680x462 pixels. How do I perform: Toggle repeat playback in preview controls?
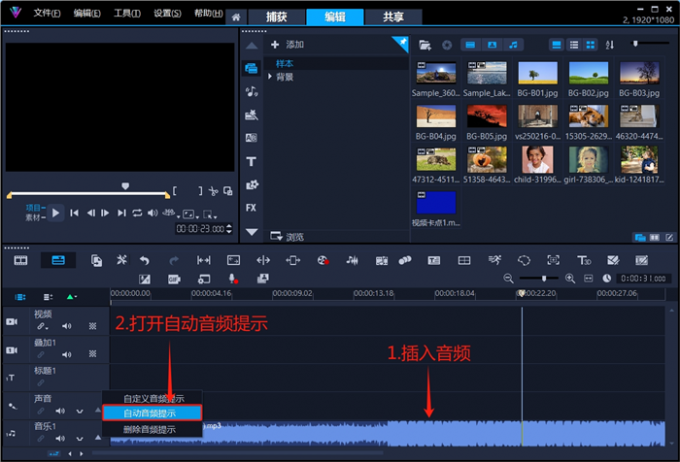pos(137,213)
